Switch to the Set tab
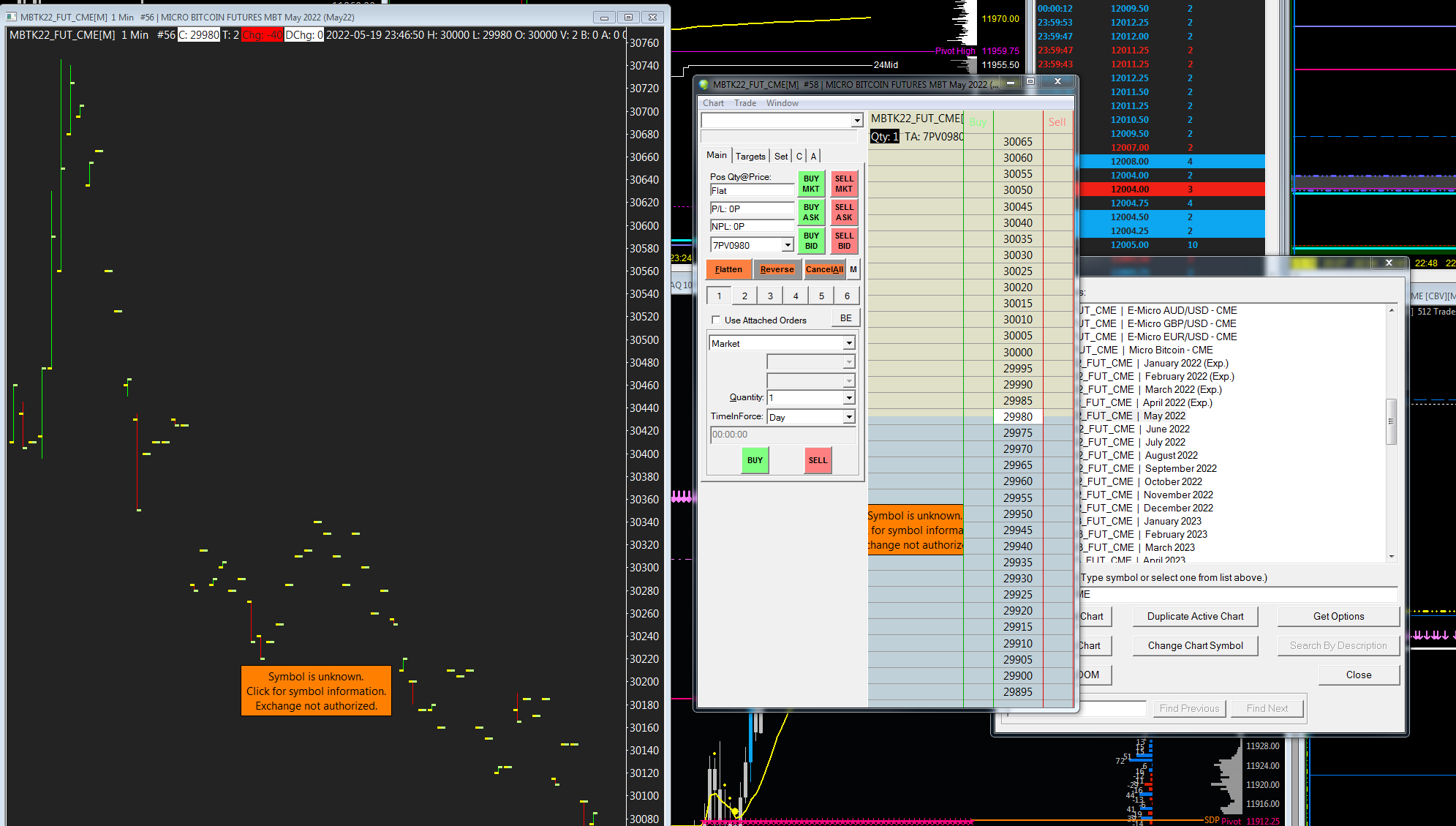The width and height of the screenshot is (1456, 826). pyautogui.click(x=781, y=156)
